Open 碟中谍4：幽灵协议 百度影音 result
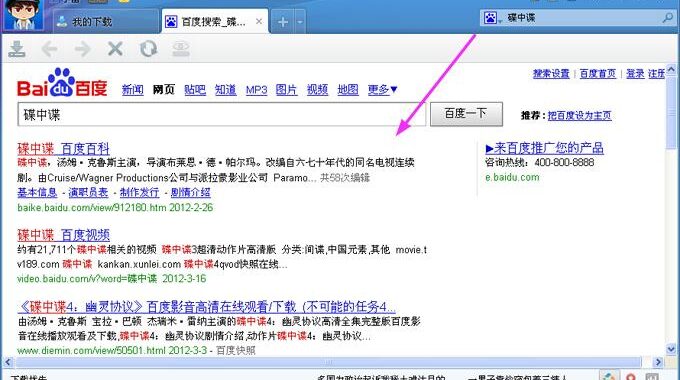The width and height of the screenshot is (680, 380). 206,307
